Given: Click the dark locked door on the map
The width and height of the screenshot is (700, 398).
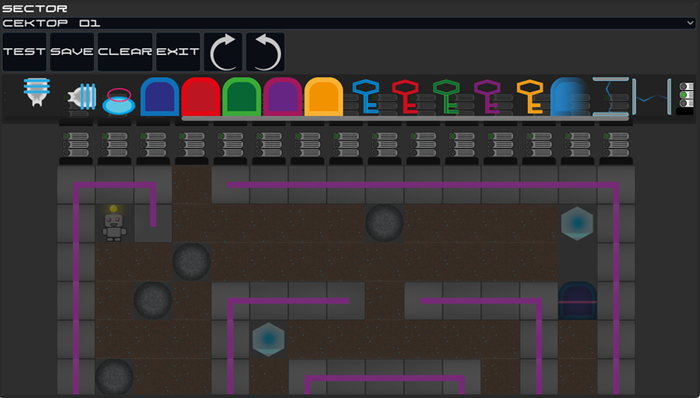Looking at the screenshot, I should tap(578, 300).
